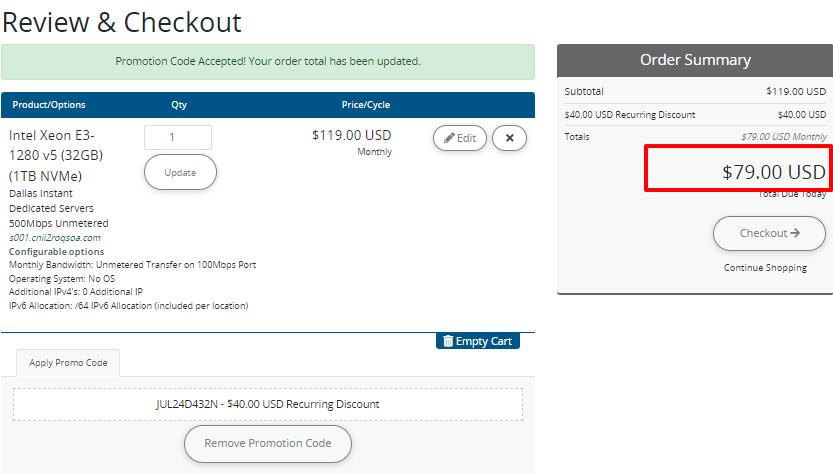Viewport: 833px width, 476px height.
Task: Click the Qty column header
Action: pos(179,105)
